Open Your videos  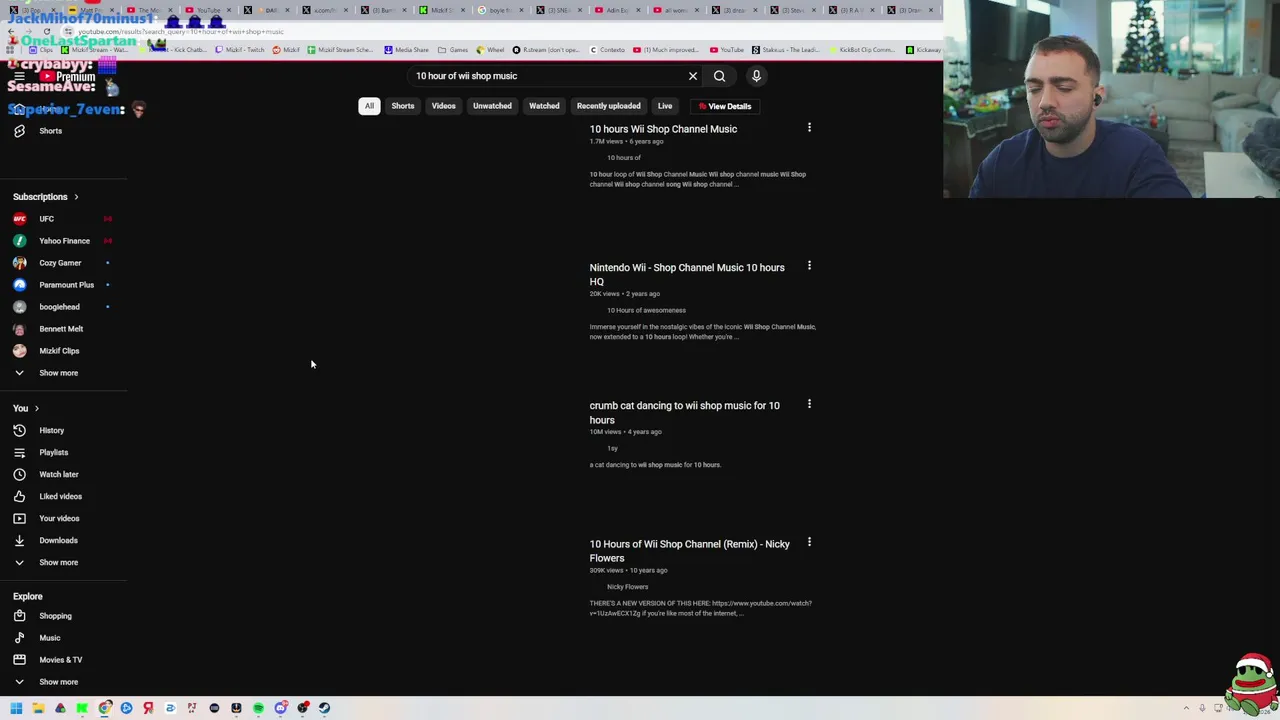coord(64,518)
